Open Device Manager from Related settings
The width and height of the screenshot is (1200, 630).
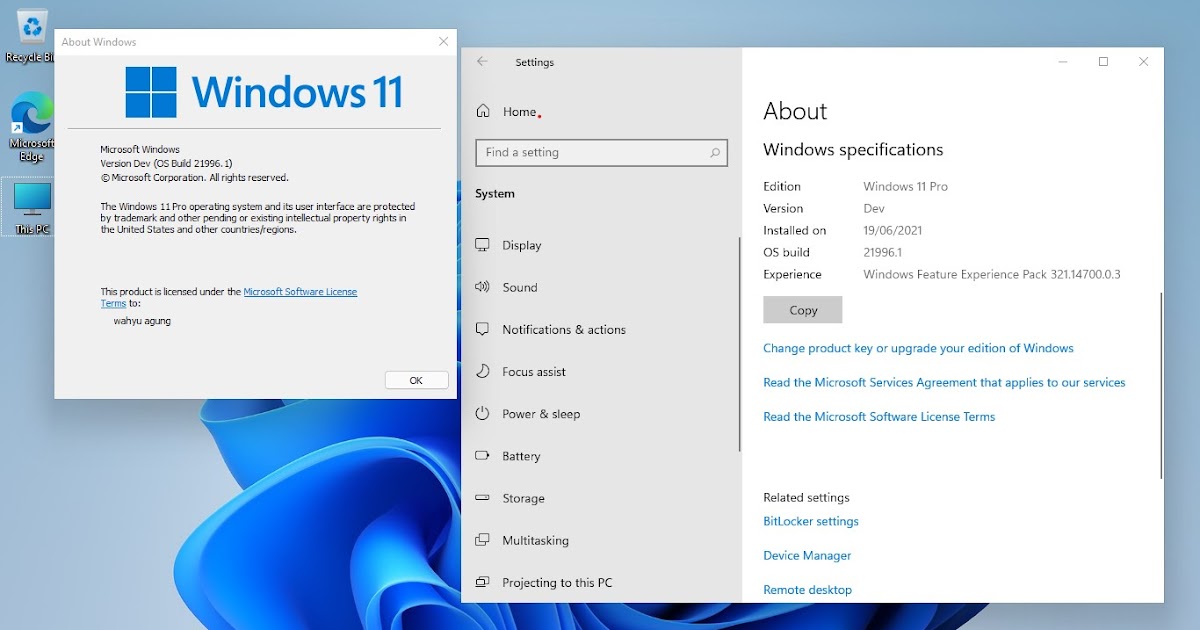click(807, 555)
